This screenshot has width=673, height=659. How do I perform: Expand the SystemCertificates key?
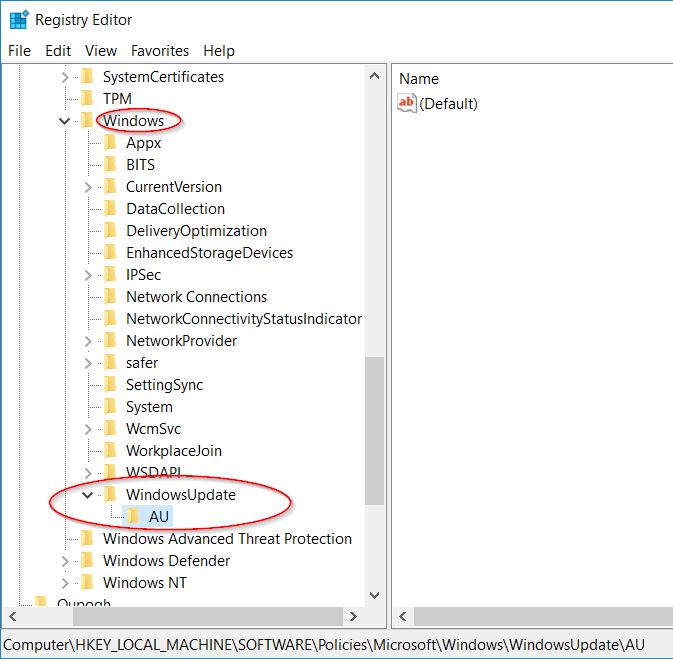tap(65, 77)
